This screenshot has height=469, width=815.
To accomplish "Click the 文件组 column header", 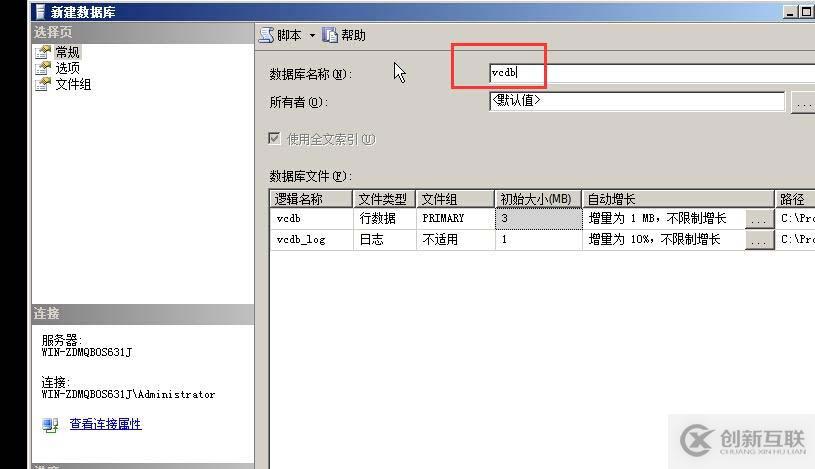I will [455, 199].
